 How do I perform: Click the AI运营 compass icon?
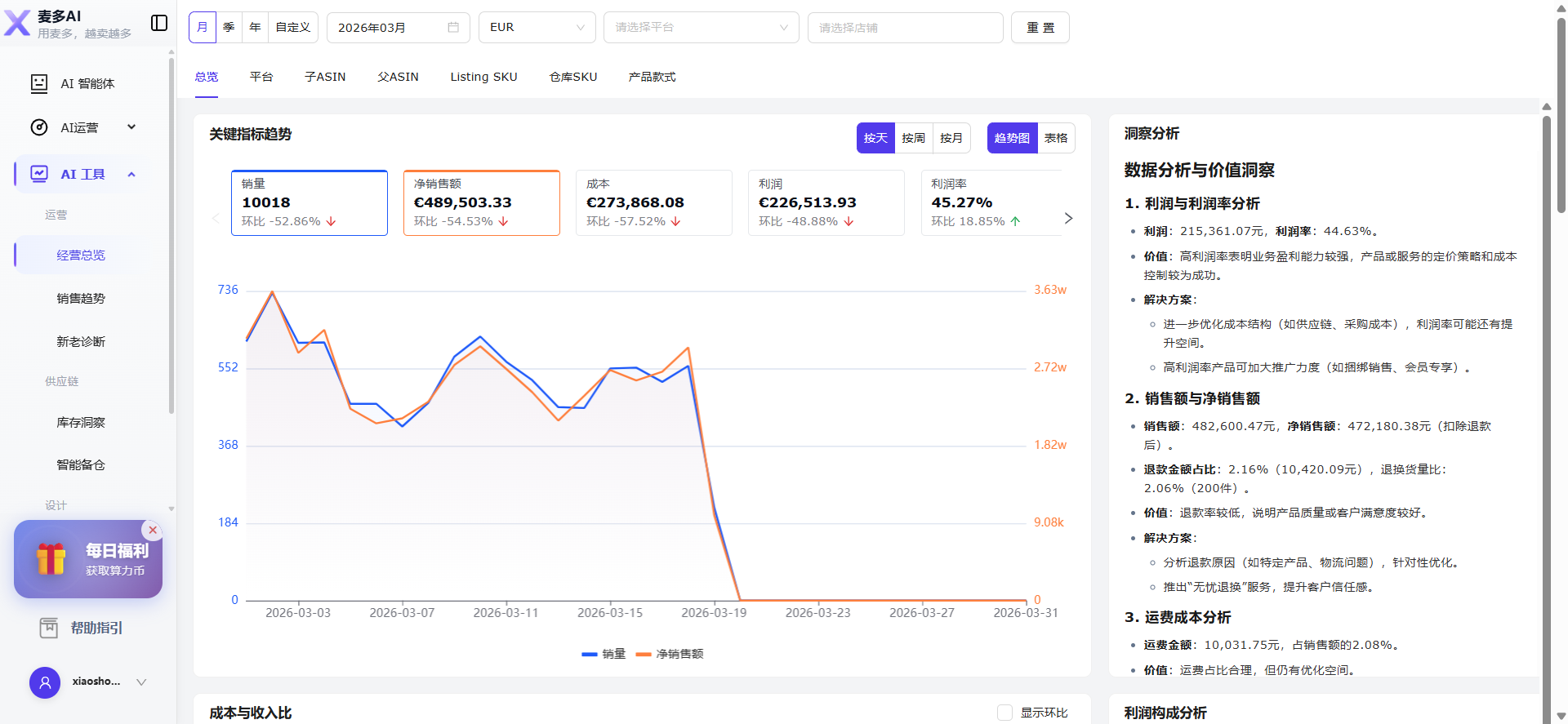[39, 127]
